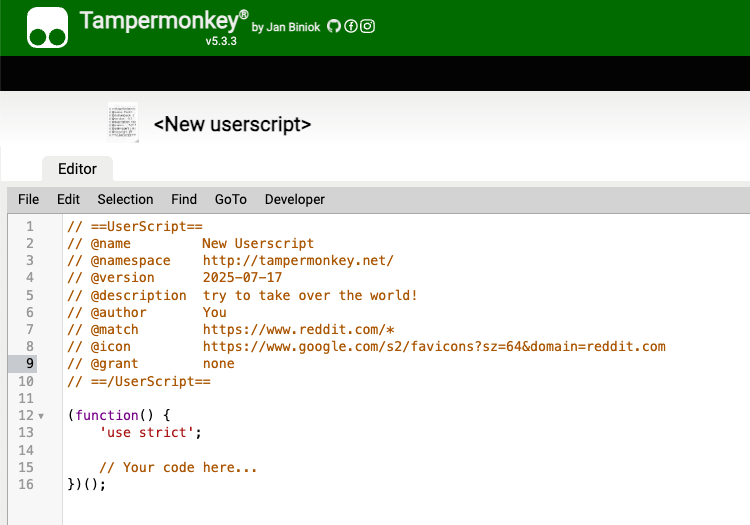Click the '@version' metadata key
This screenshot has width=750, height=525.
(122, 278)
